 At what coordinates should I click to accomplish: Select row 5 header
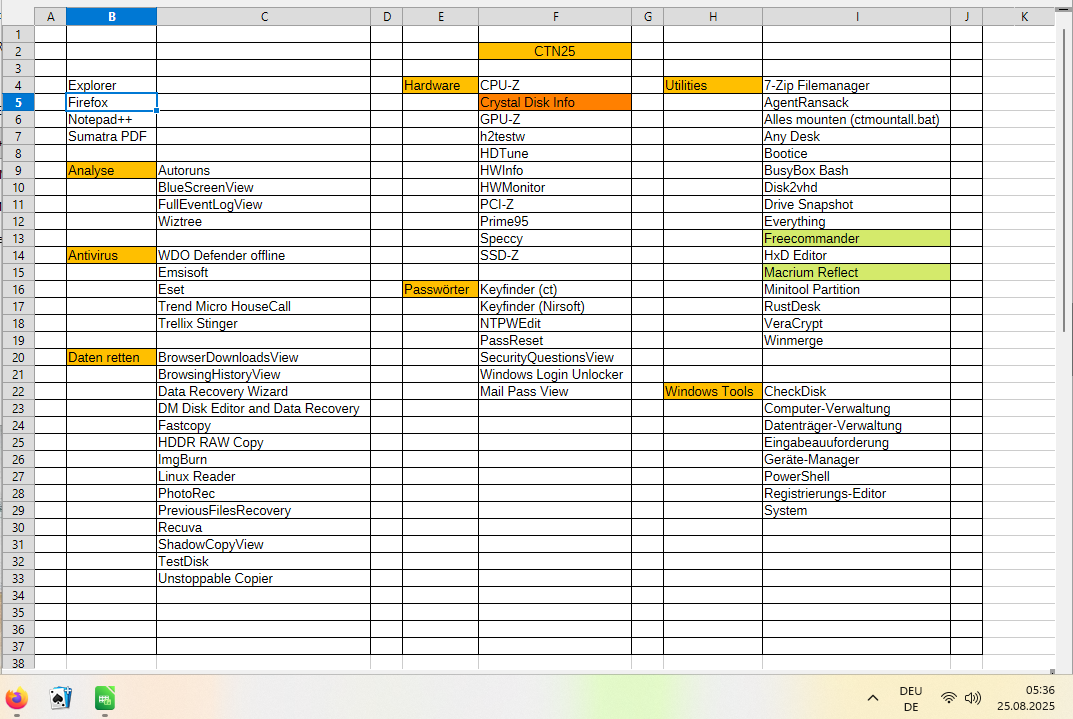(x=18, y=103)
